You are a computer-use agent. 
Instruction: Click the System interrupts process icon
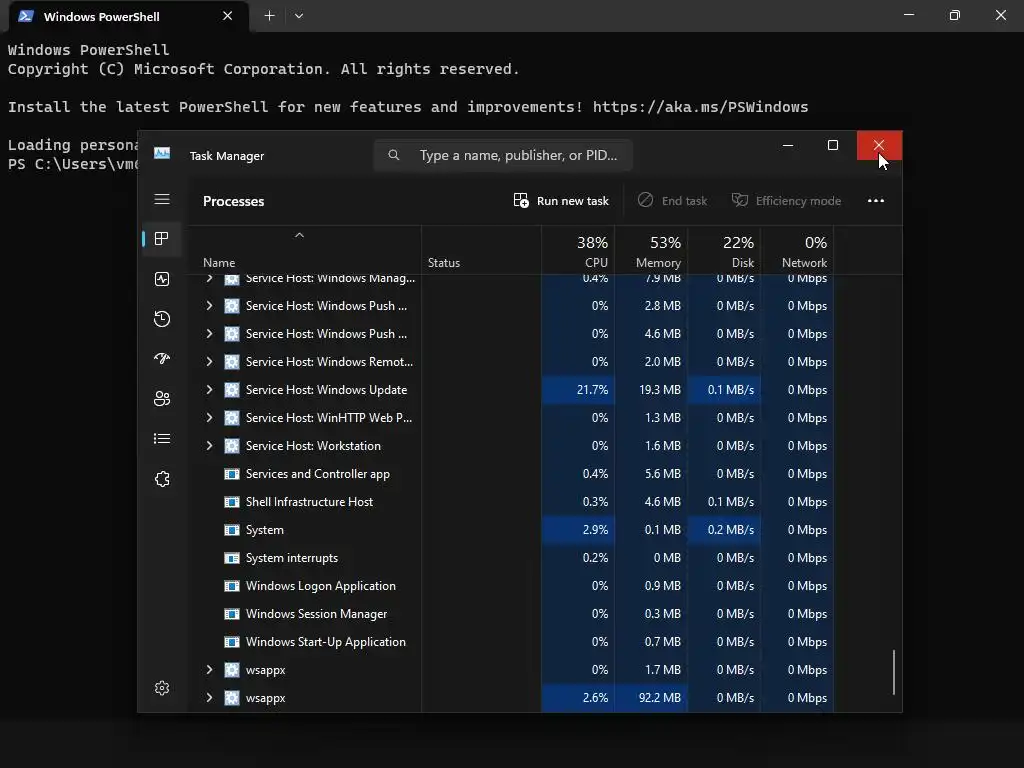click(232, 558)
